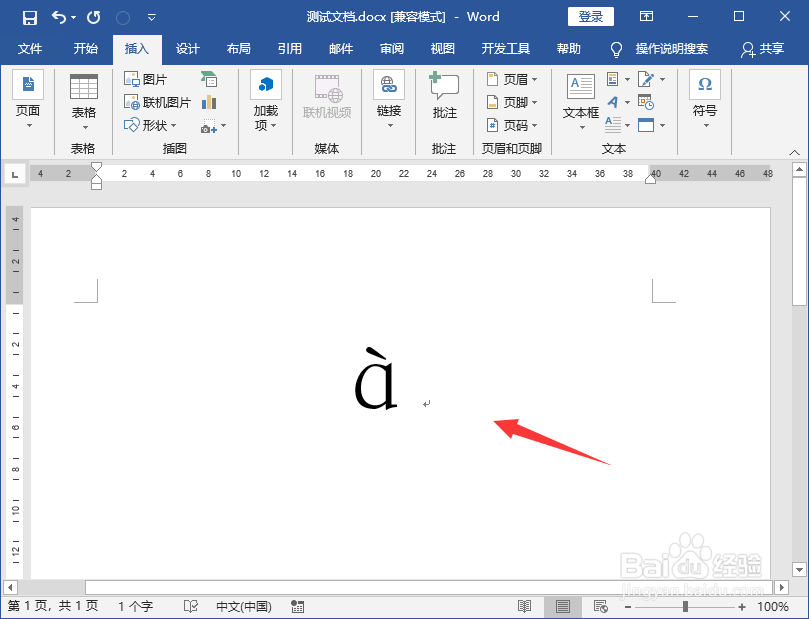Open the 符号 symbol dropdown

[x=705, y=101]
